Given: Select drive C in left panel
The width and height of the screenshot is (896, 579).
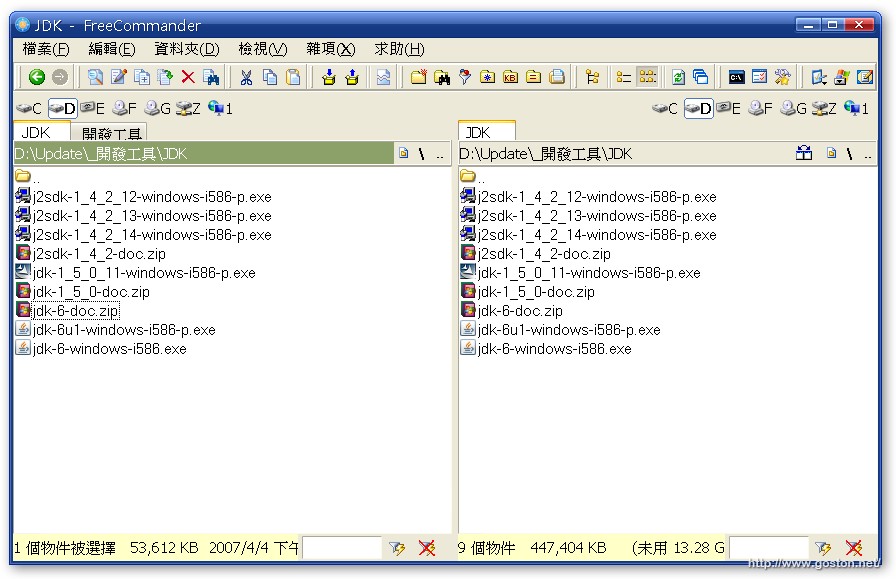Looking at the screenshot, I should point(29,108).
